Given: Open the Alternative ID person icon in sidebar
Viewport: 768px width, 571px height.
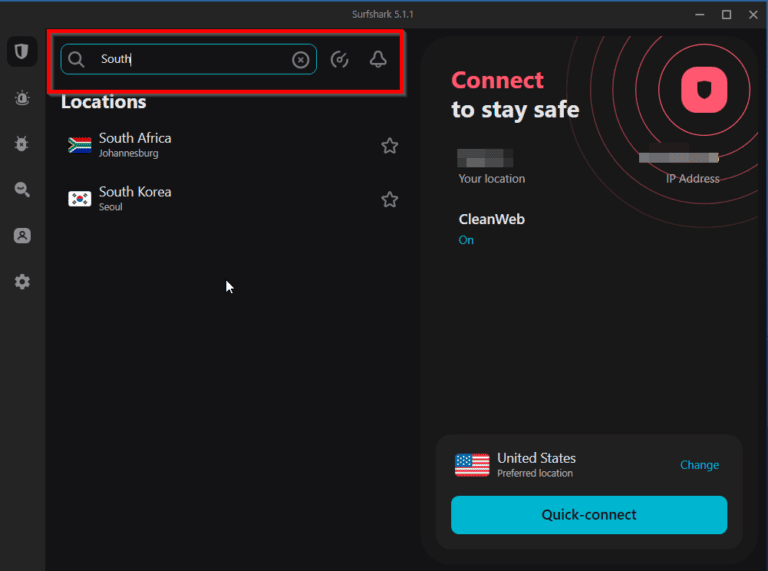Looking at the screenshot, I should point(22,236).
